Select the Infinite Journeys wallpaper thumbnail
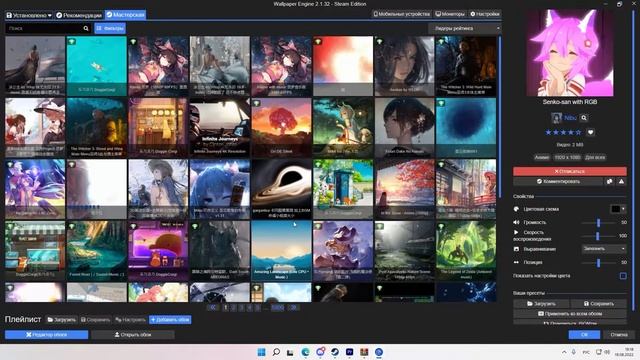640x360 pixels. 220,127
